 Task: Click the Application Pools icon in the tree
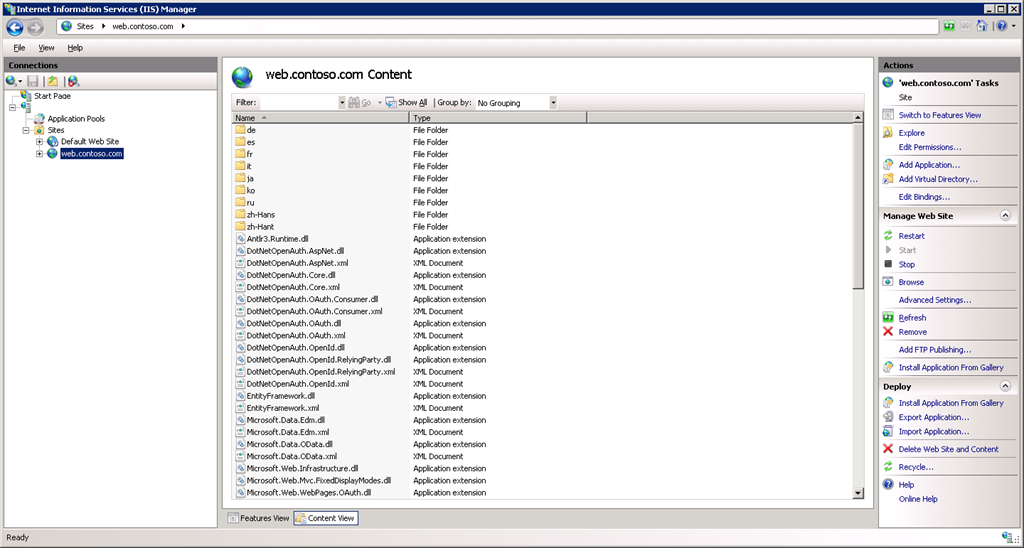pos(39,119)
